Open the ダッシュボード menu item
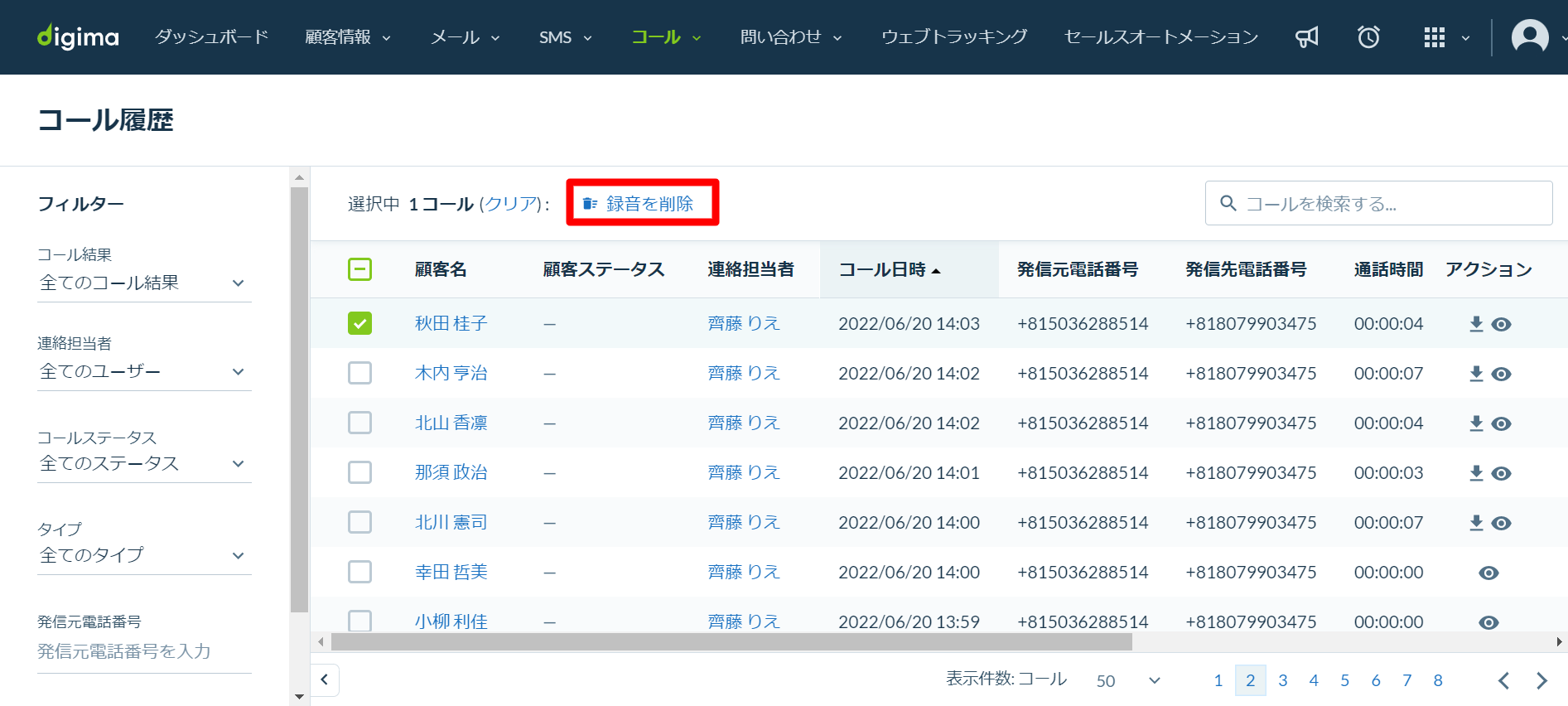The height and width of the screenshot is (706, 1568). pos(212,37)
